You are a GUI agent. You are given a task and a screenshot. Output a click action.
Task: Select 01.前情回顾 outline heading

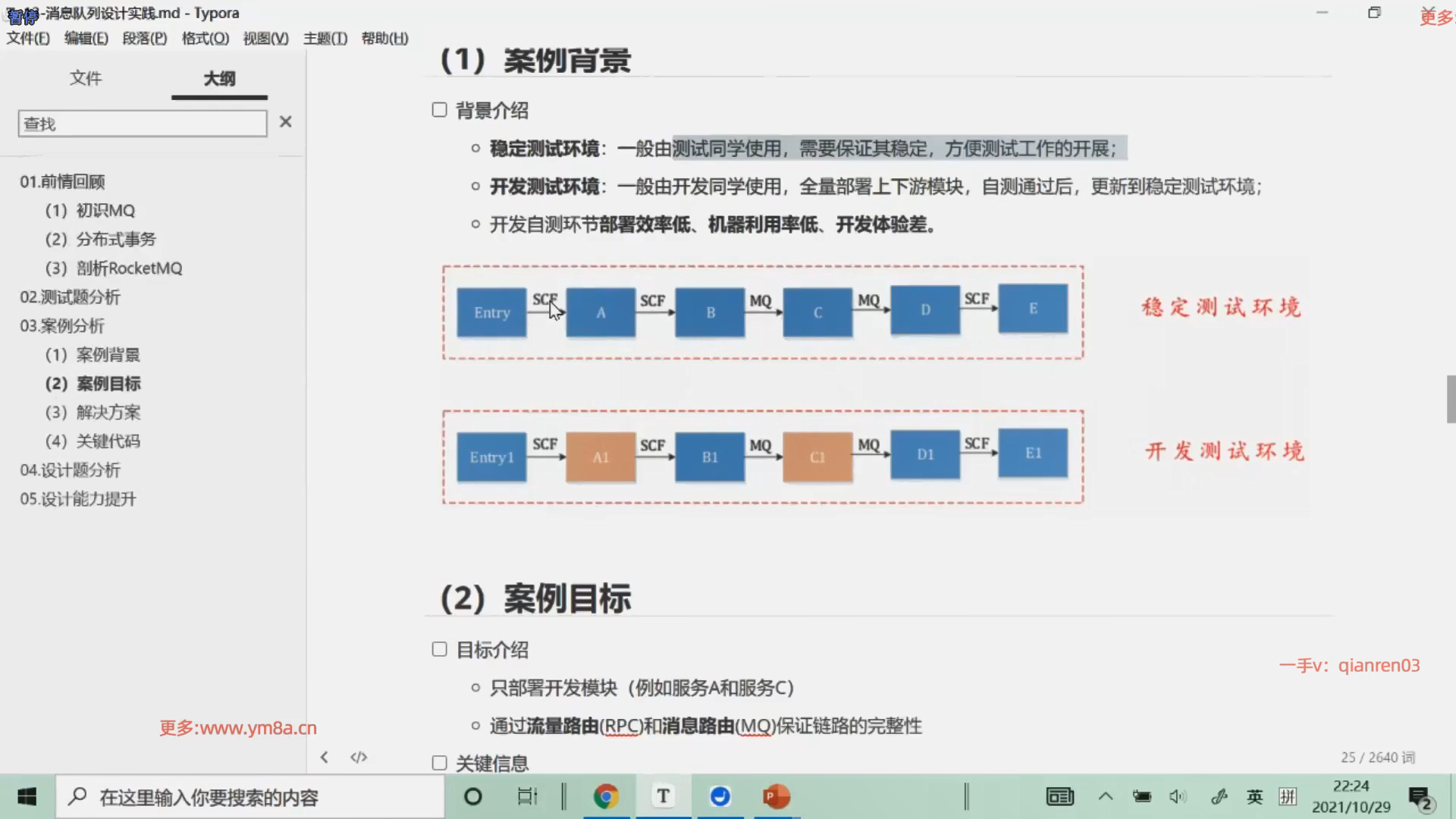point(62,182)
